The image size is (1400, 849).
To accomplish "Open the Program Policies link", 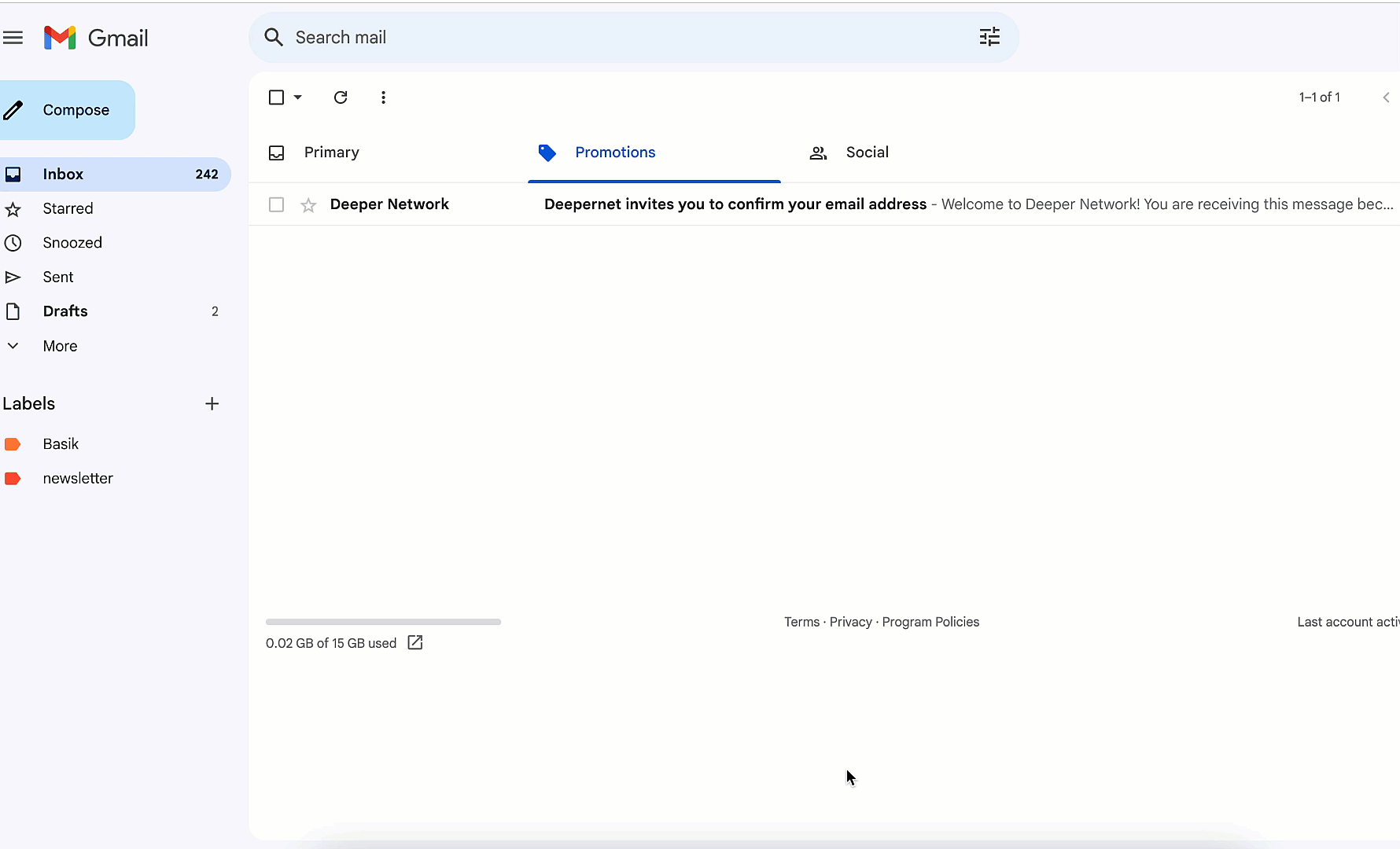I will coord(930,622).
